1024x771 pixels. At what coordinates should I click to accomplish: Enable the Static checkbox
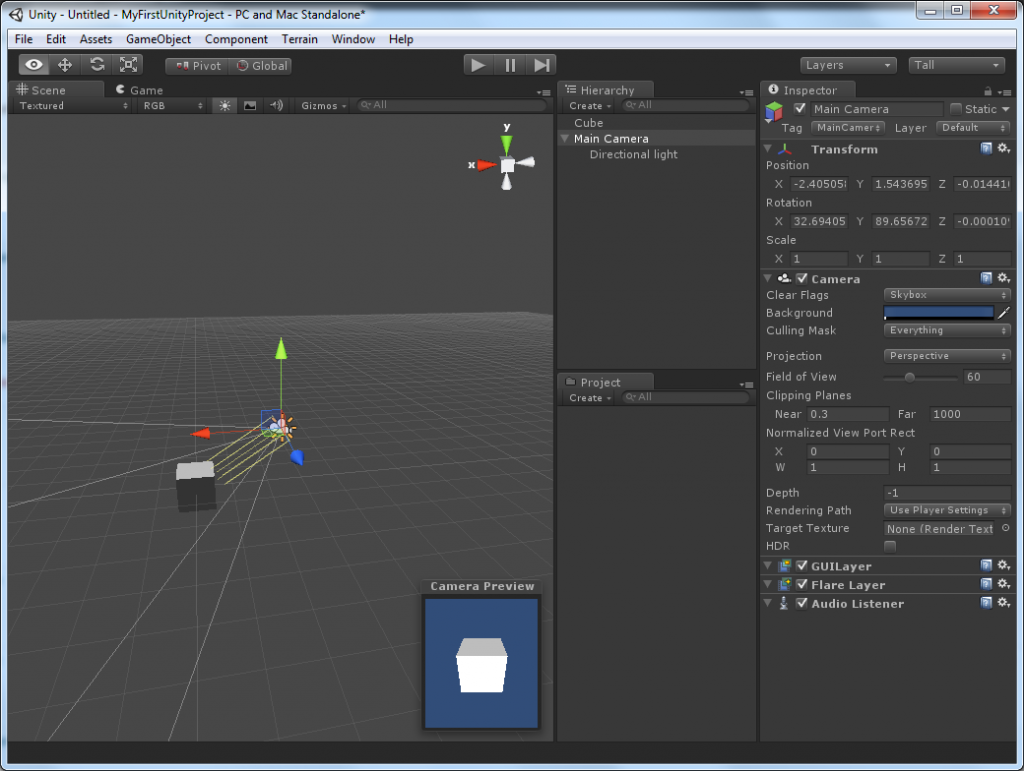[x=956, y=108]
